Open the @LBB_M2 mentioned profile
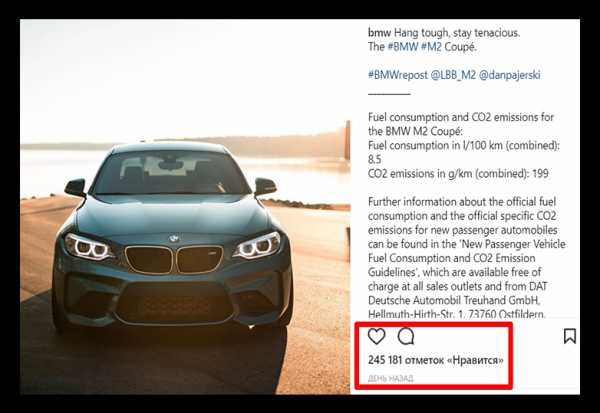This screenshot has height=413, width=600. tap(453, 75)
